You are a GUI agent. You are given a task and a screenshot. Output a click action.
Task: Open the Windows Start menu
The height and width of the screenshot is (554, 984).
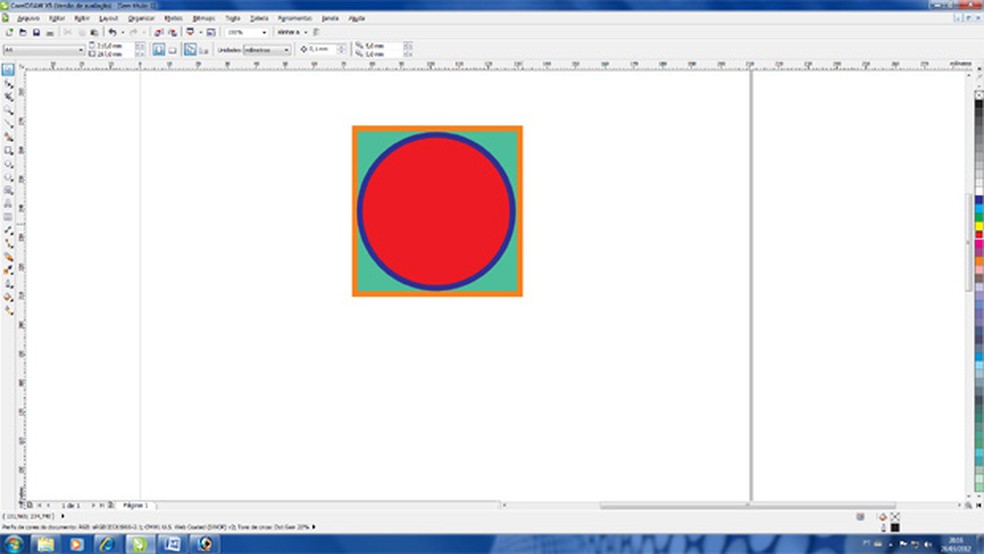[x=13, y=544]
